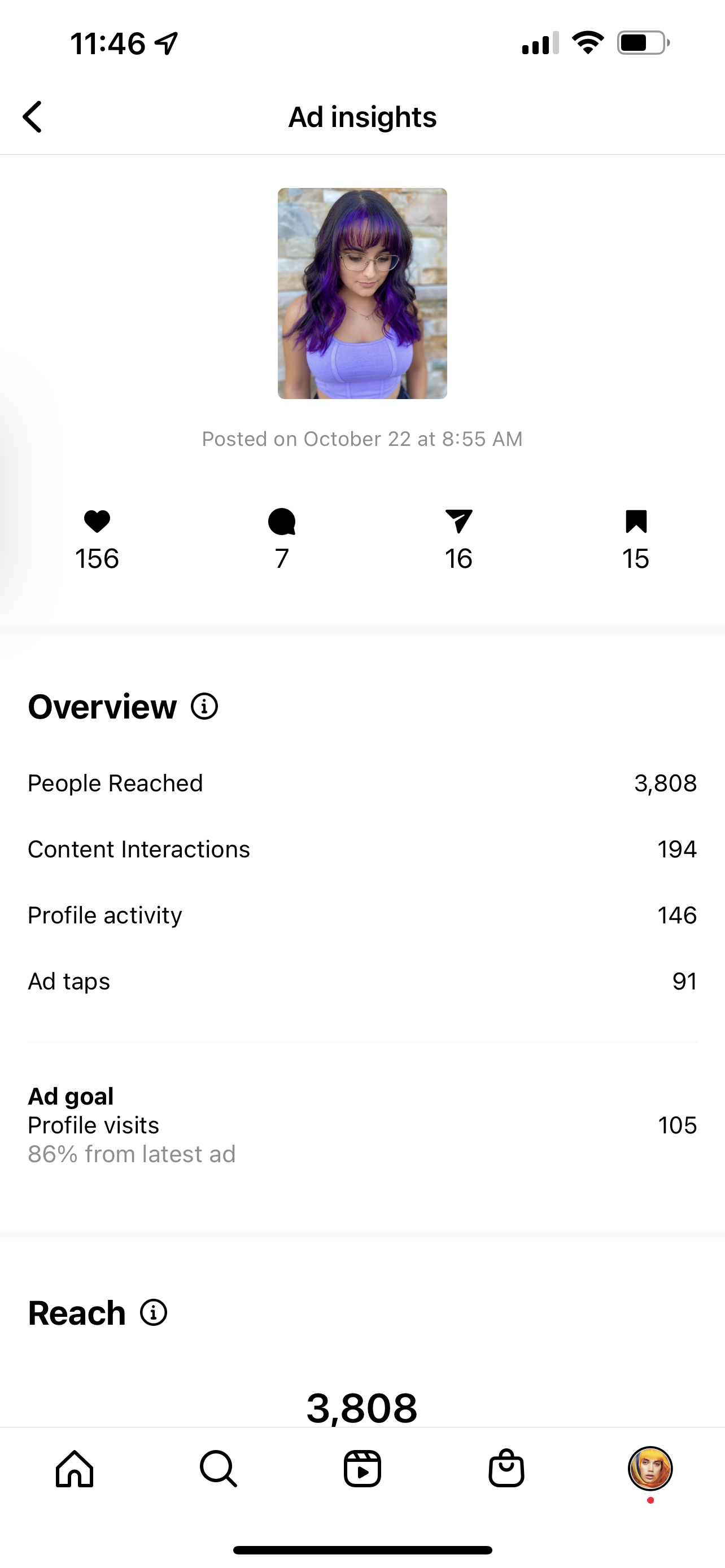Open the Reach info icon
Viewport: 725px width, 1568px height.
[x=154, y=1312]
